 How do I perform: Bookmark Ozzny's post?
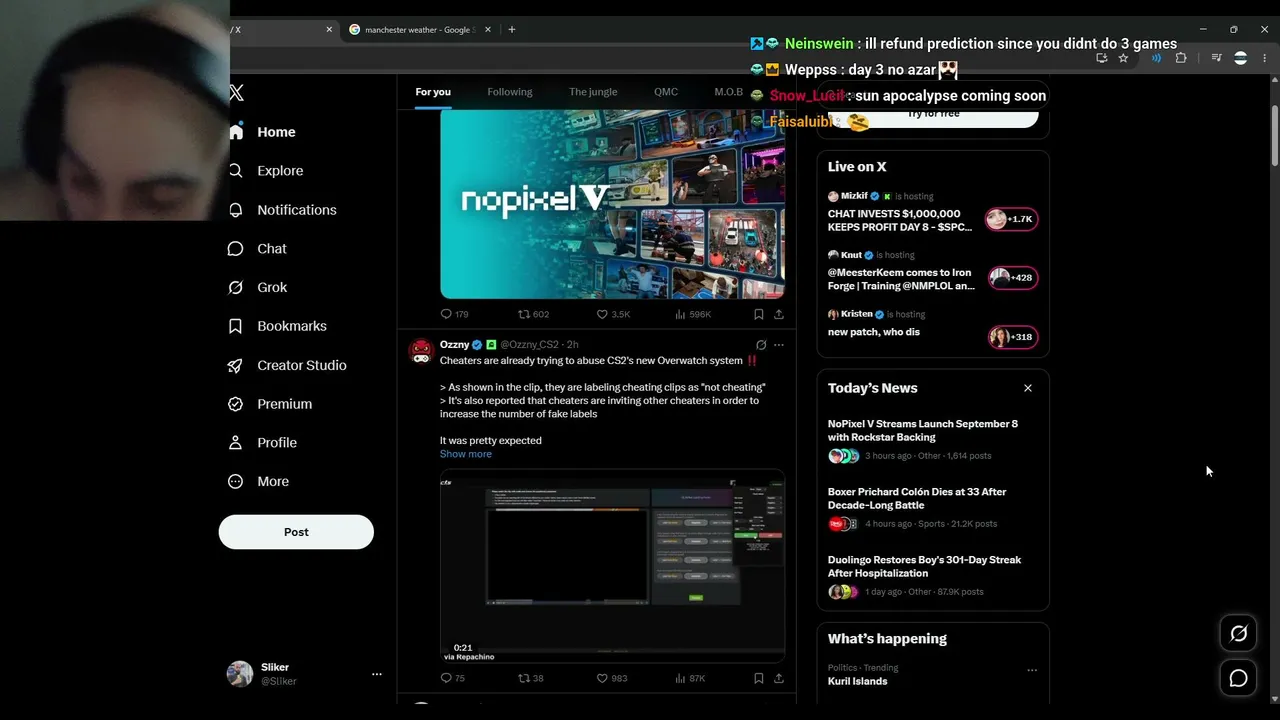[x=759, y=678]
